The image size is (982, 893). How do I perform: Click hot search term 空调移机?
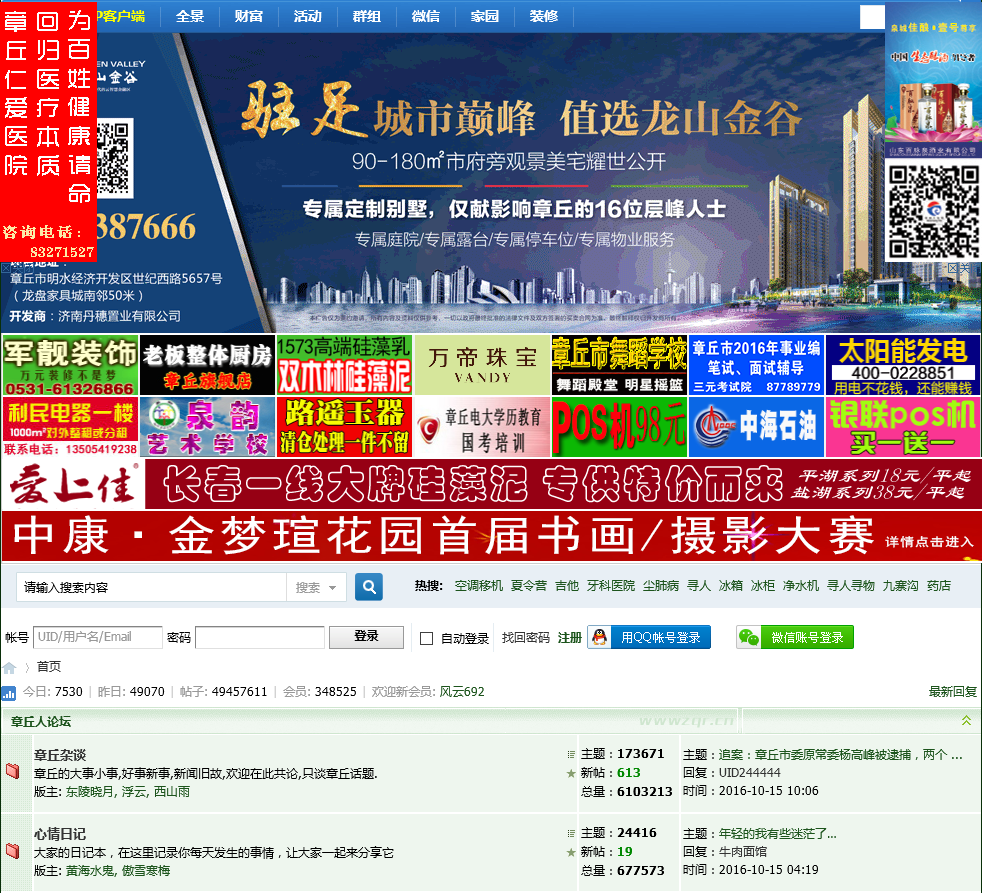click(x=478, y=586)
